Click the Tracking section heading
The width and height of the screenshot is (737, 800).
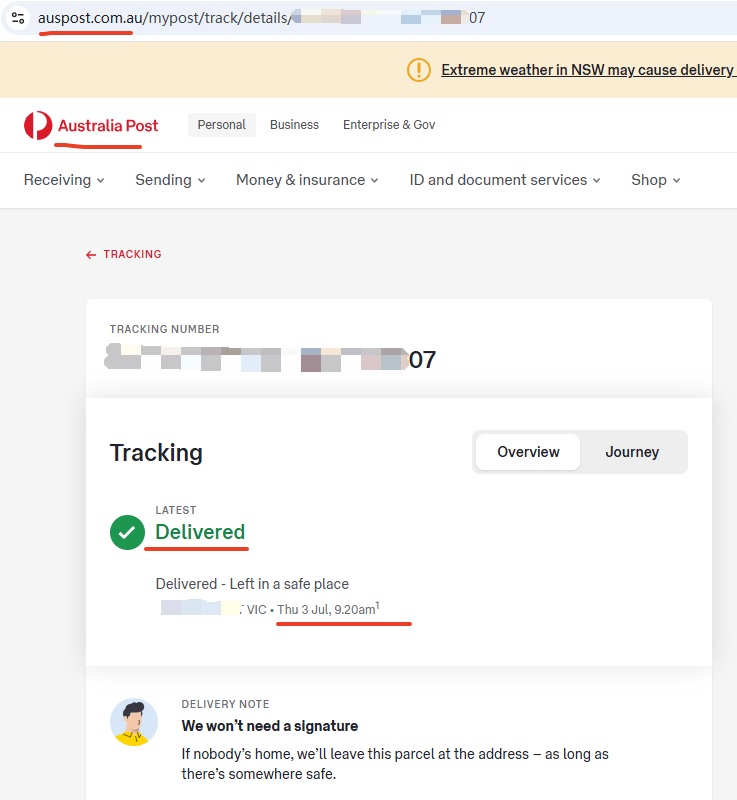(156, 453)
